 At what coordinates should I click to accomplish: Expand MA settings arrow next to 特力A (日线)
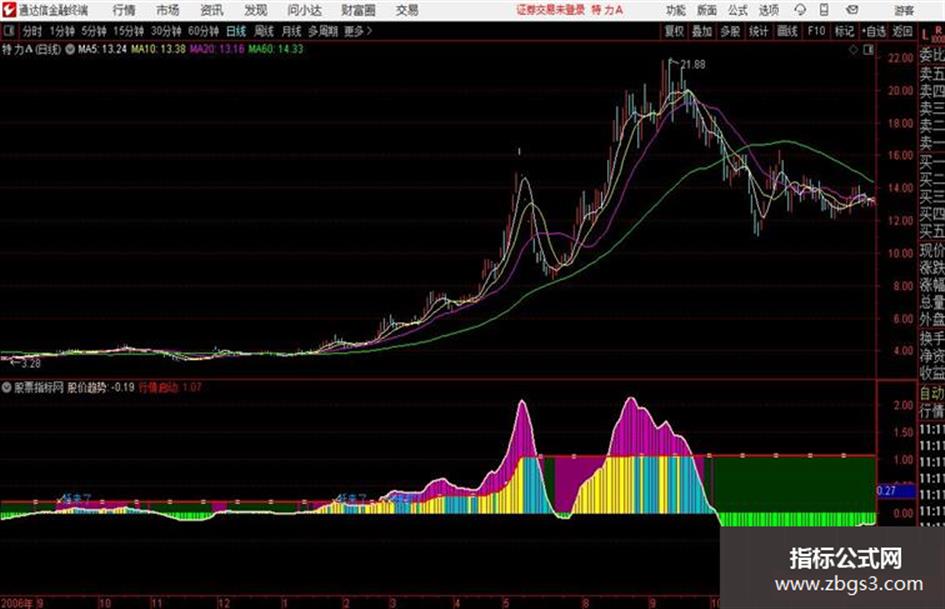point(70,49)
